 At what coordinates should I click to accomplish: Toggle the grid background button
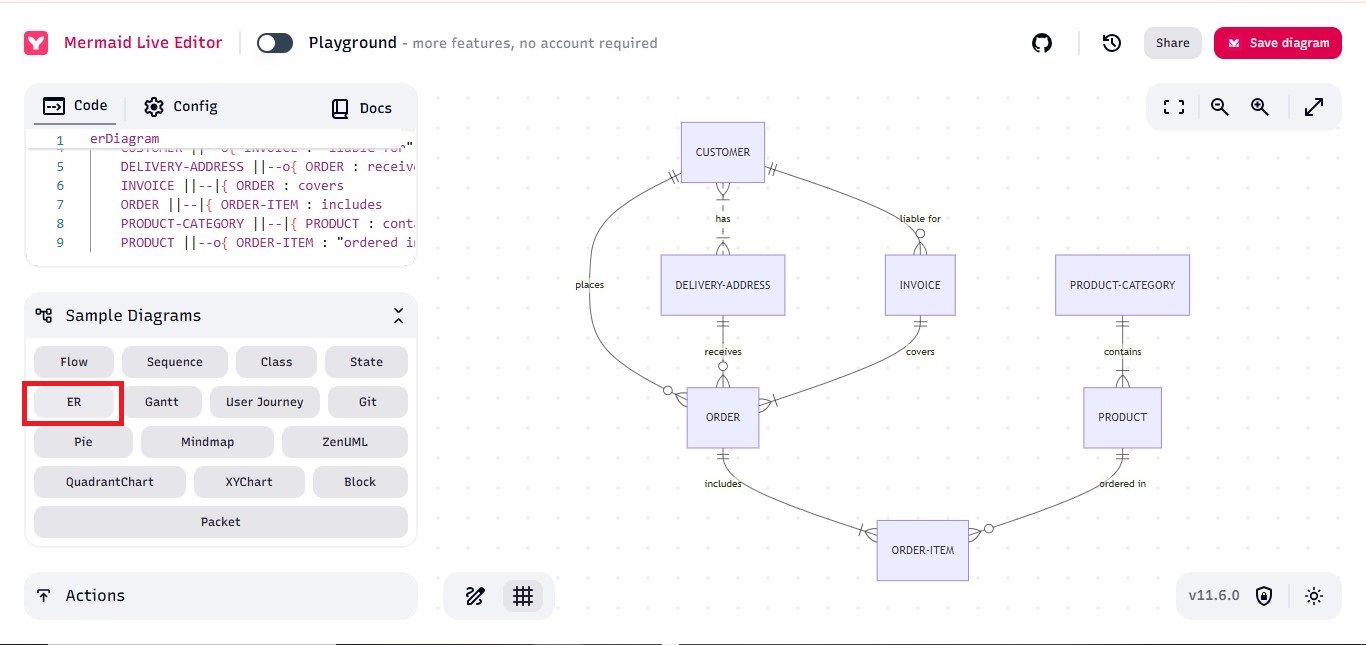tap(522, 596)
